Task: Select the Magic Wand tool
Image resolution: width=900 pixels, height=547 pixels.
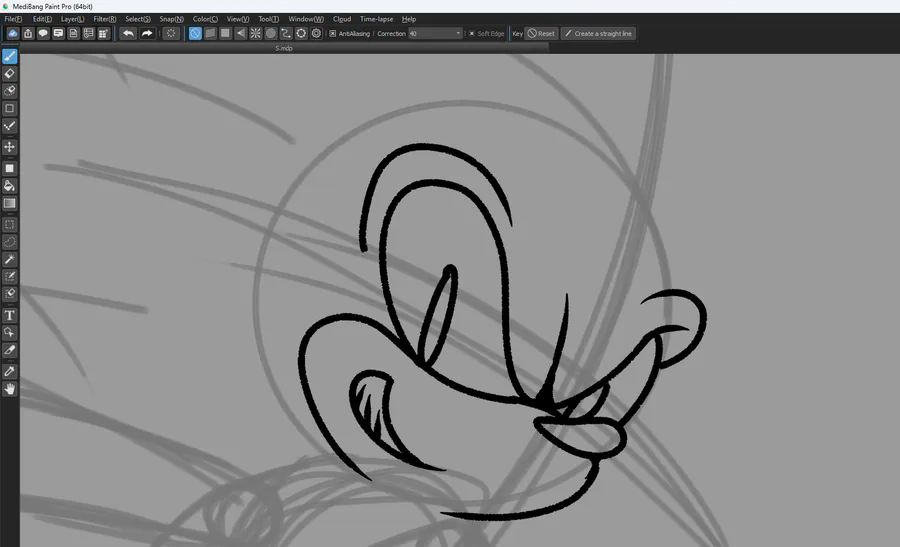Action: pos(10,259)
